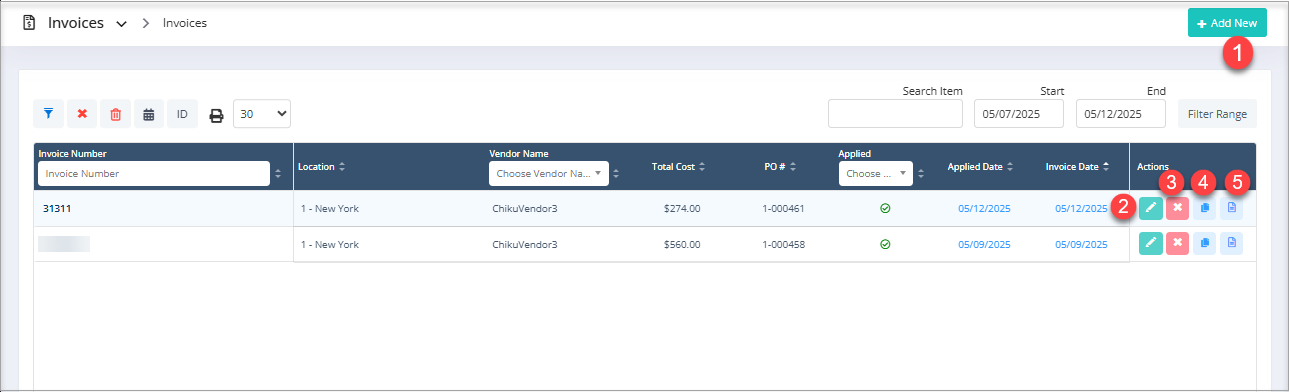The width and height of the screenshot is (1289, 392).
Task: Click the Filter Range button
Action: tap(1217, 114)
